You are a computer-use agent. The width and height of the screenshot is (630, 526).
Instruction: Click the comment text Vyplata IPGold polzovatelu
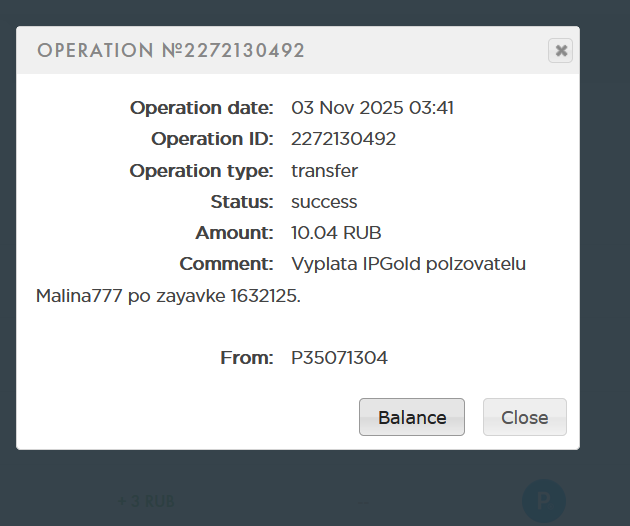point(408,264)
